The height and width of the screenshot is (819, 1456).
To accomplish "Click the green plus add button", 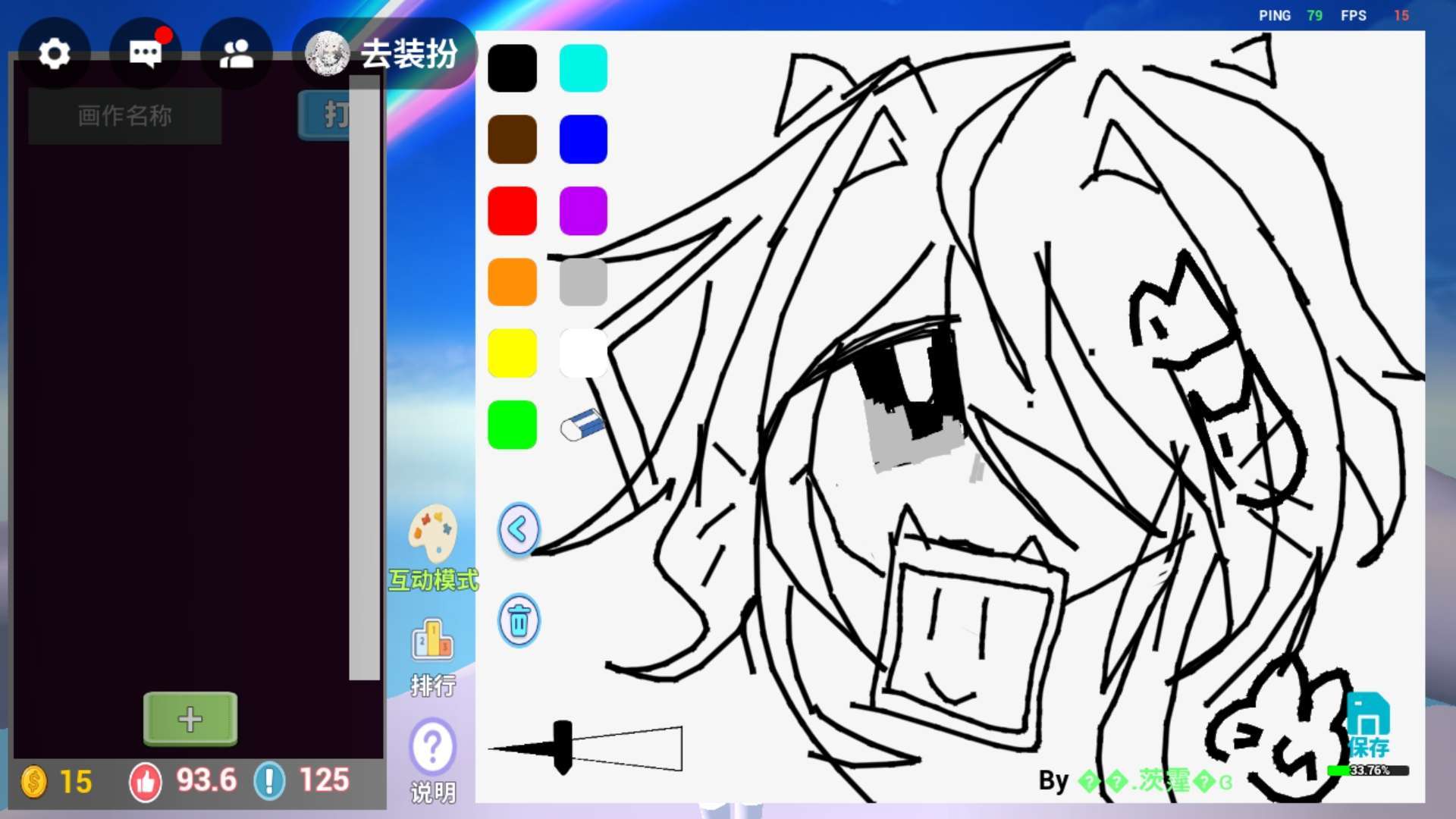I will point(190,718).
